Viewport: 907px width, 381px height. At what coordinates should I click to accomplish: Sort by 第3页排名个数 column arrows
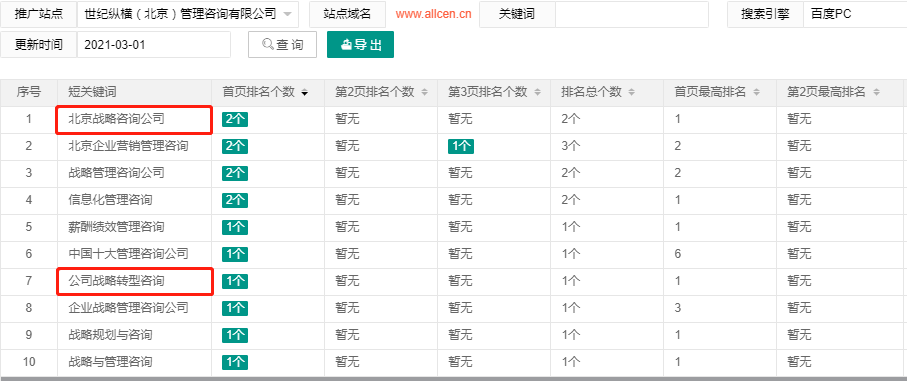tap(537, 92)
